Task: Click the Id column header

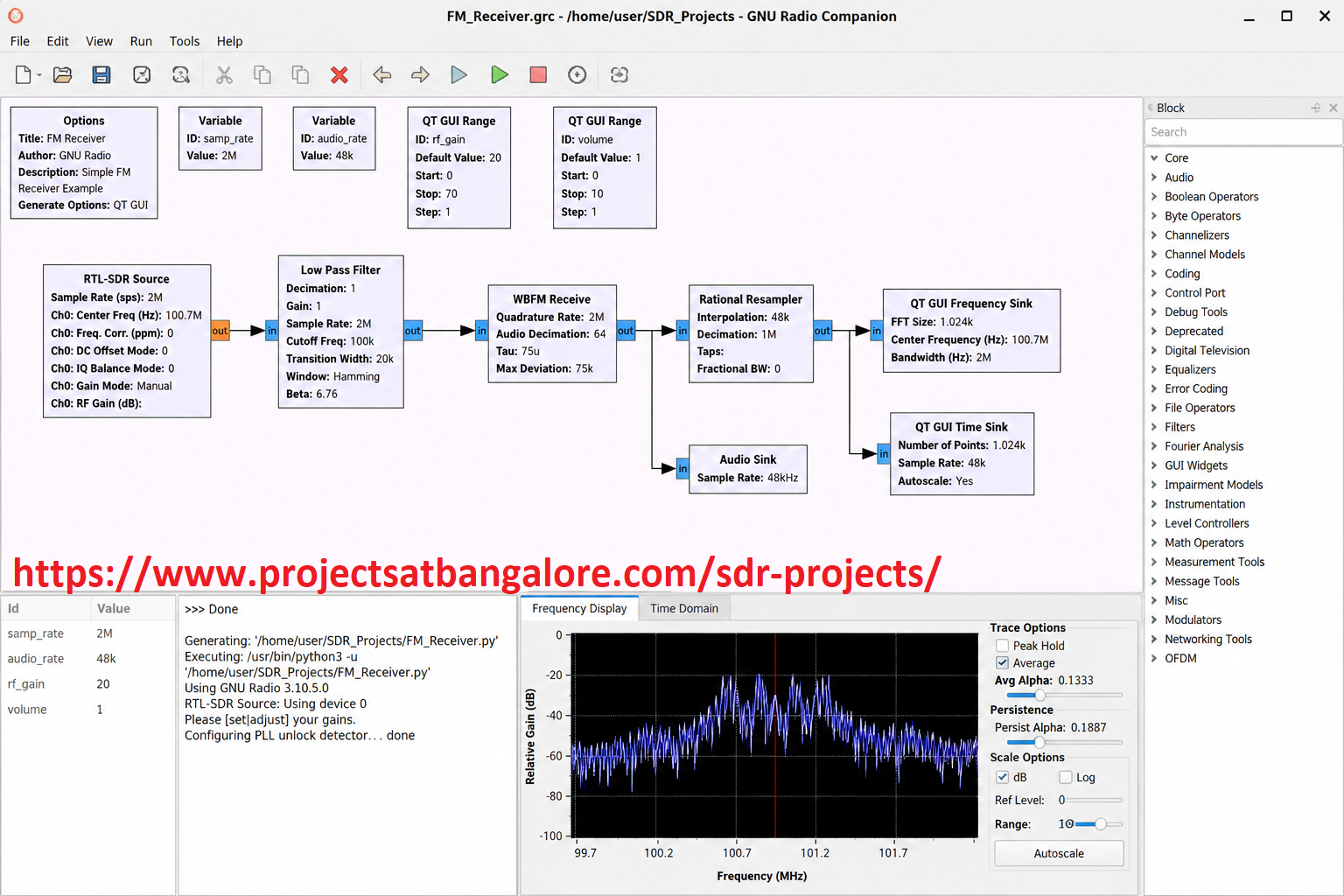Action: point(45,608)
